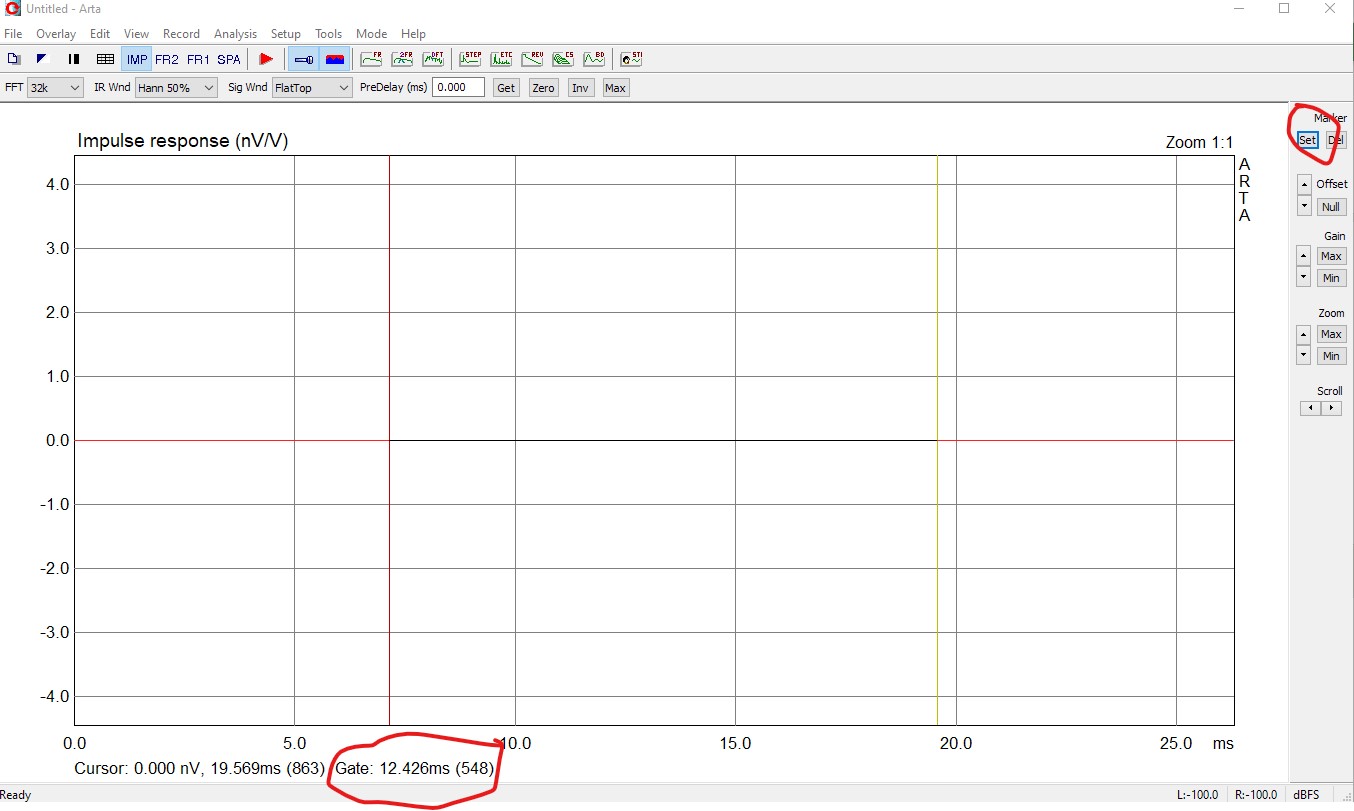This screenshot has width=1354, height=811.
Task: Click the PreDelay (ms) input field
Action: pos(458,87)
